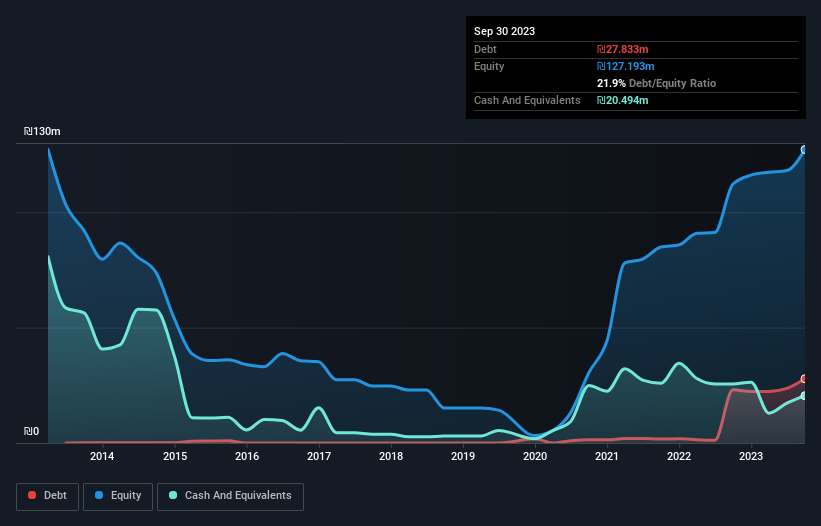Click the ₪0 y-axis label
Screen dimensions: 821x526
point(31,431)
